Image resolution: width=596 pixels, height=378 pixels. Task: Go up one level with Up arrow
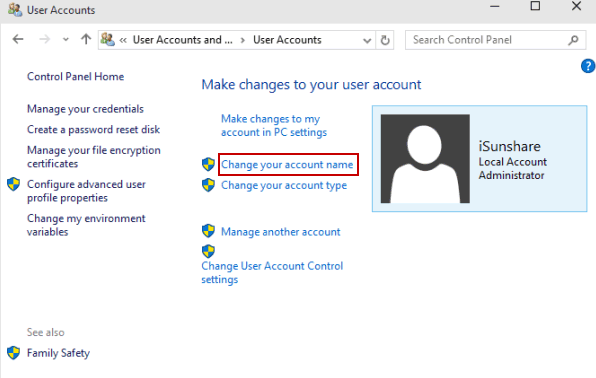(x=86, y=39)
